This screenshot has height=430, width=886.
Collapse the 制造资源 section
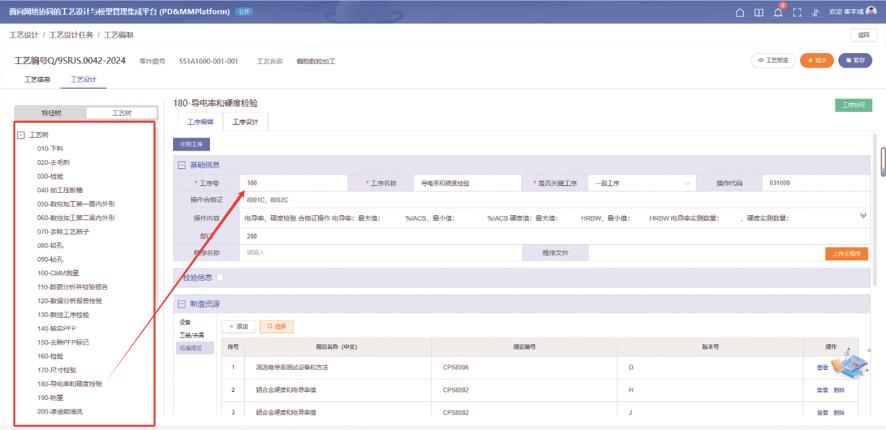pyautogui.click(x=181, y=304)
